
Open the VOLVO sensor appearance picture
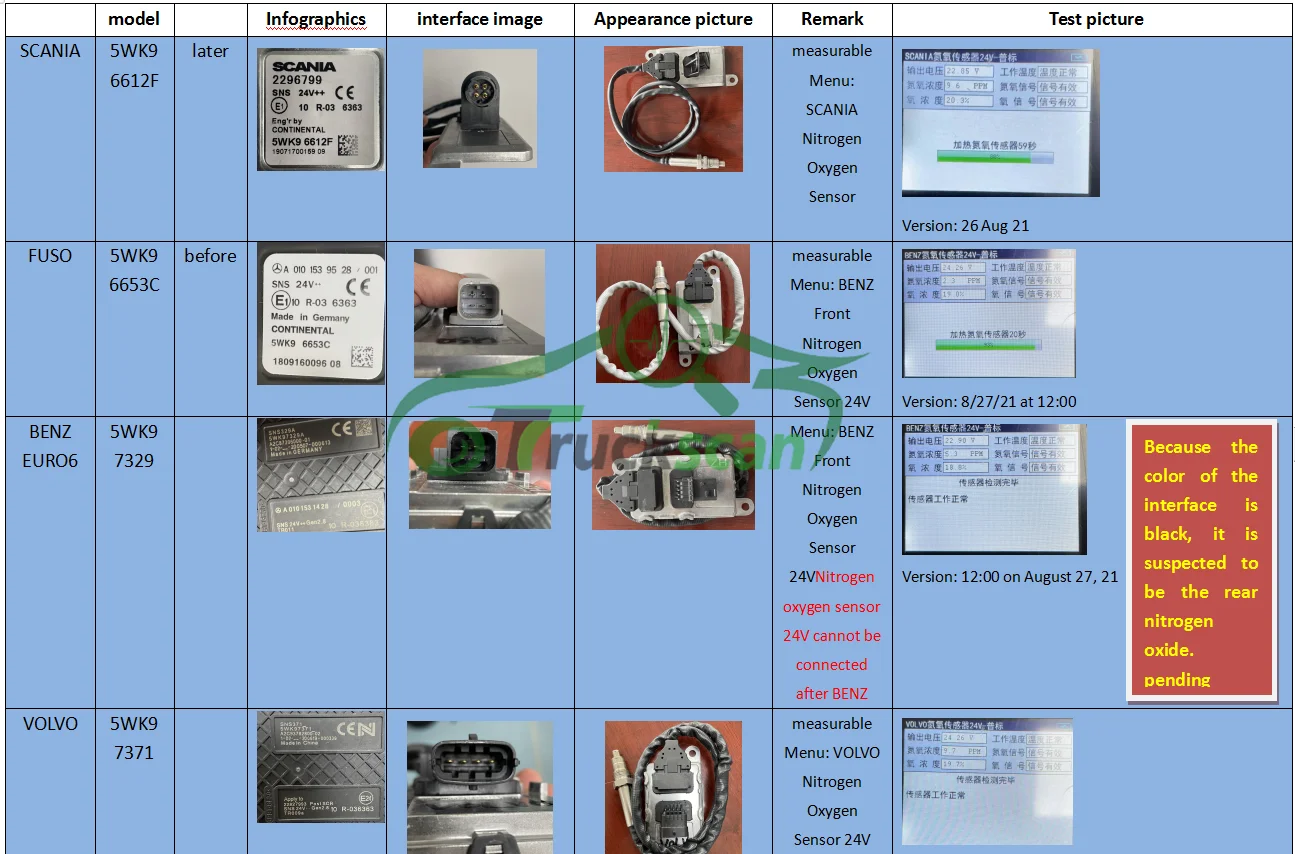point(673,788)
